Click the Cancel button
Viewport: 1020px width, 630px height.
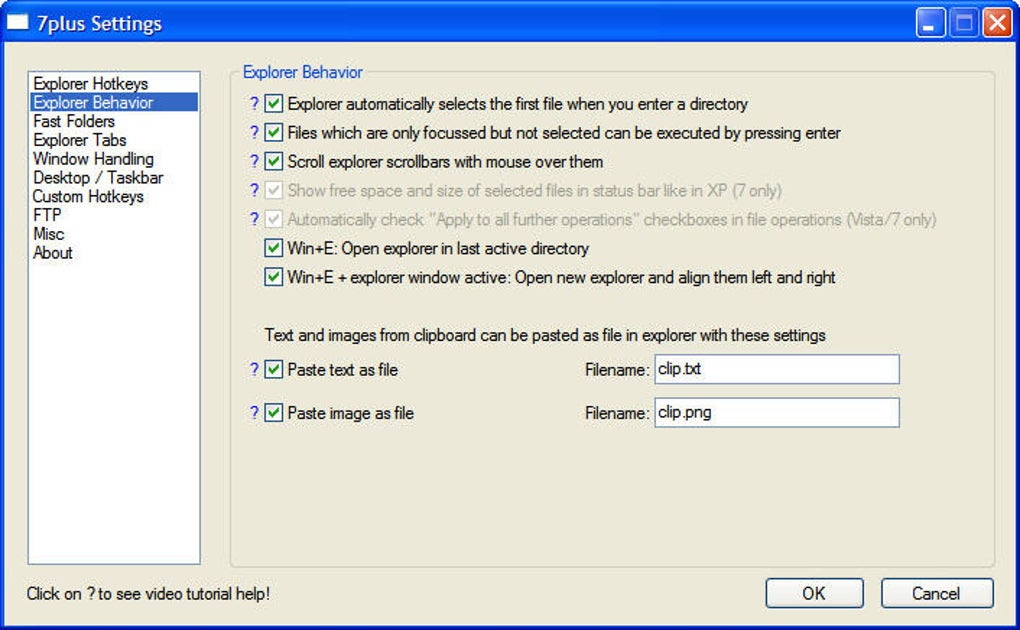tap(935, 593)
